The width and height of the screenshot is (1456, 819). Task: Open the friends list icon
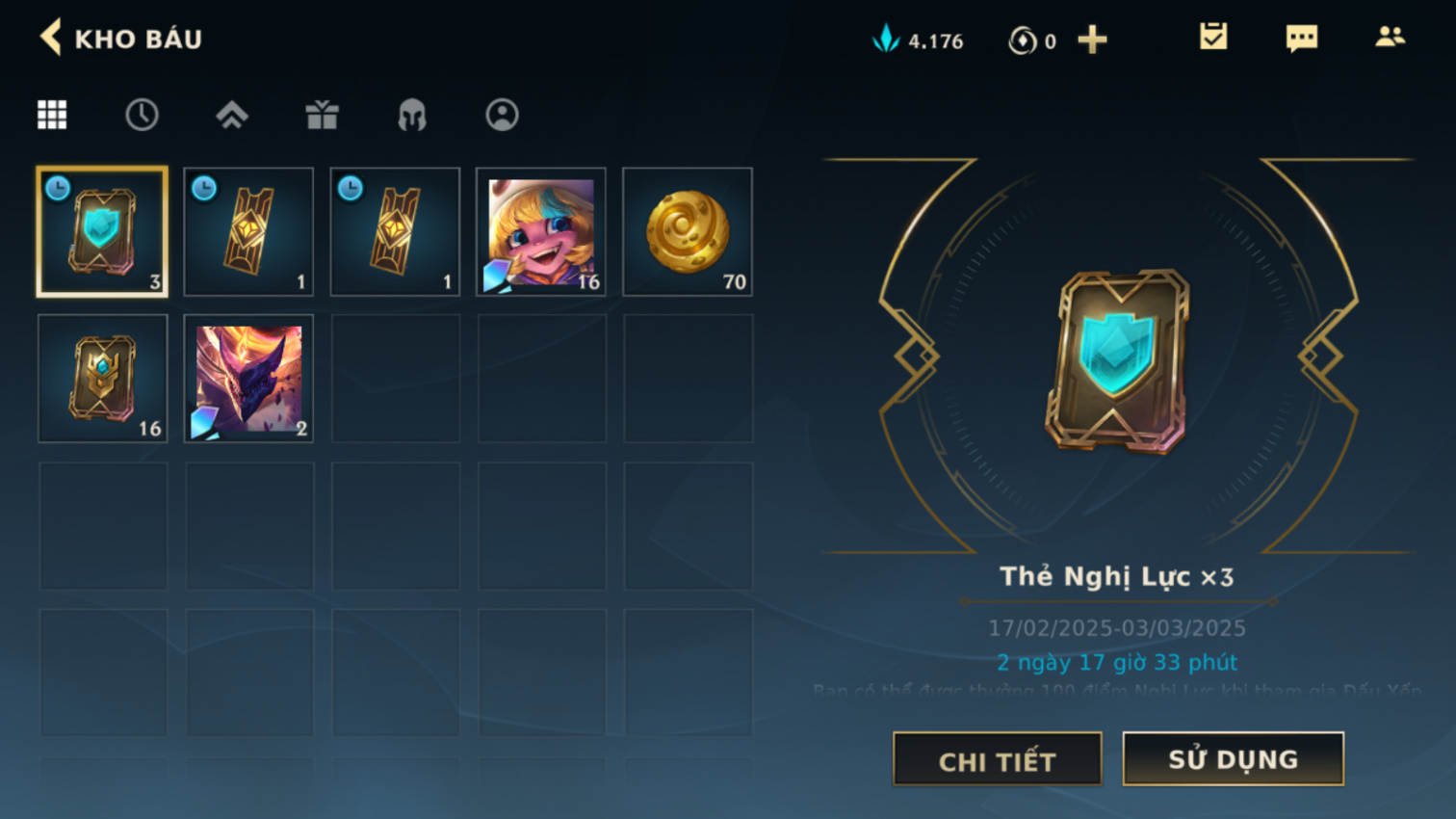[1390, 38]
